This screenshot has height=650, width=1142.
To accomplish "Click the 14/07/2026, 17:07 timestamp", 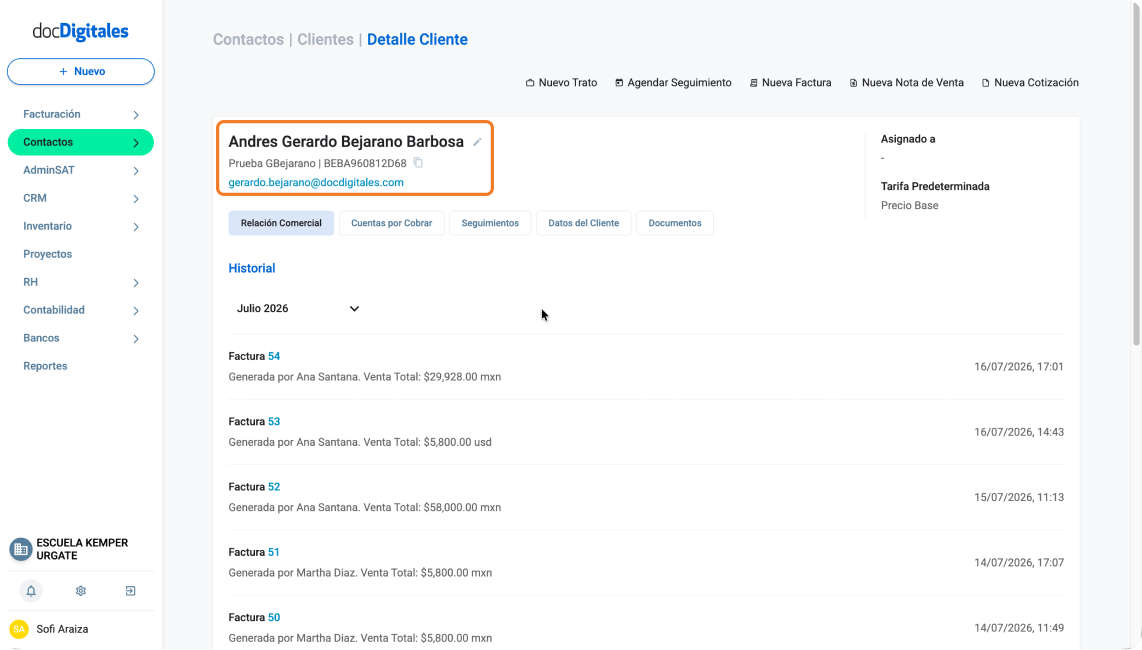I will (x=1019, y=563).
